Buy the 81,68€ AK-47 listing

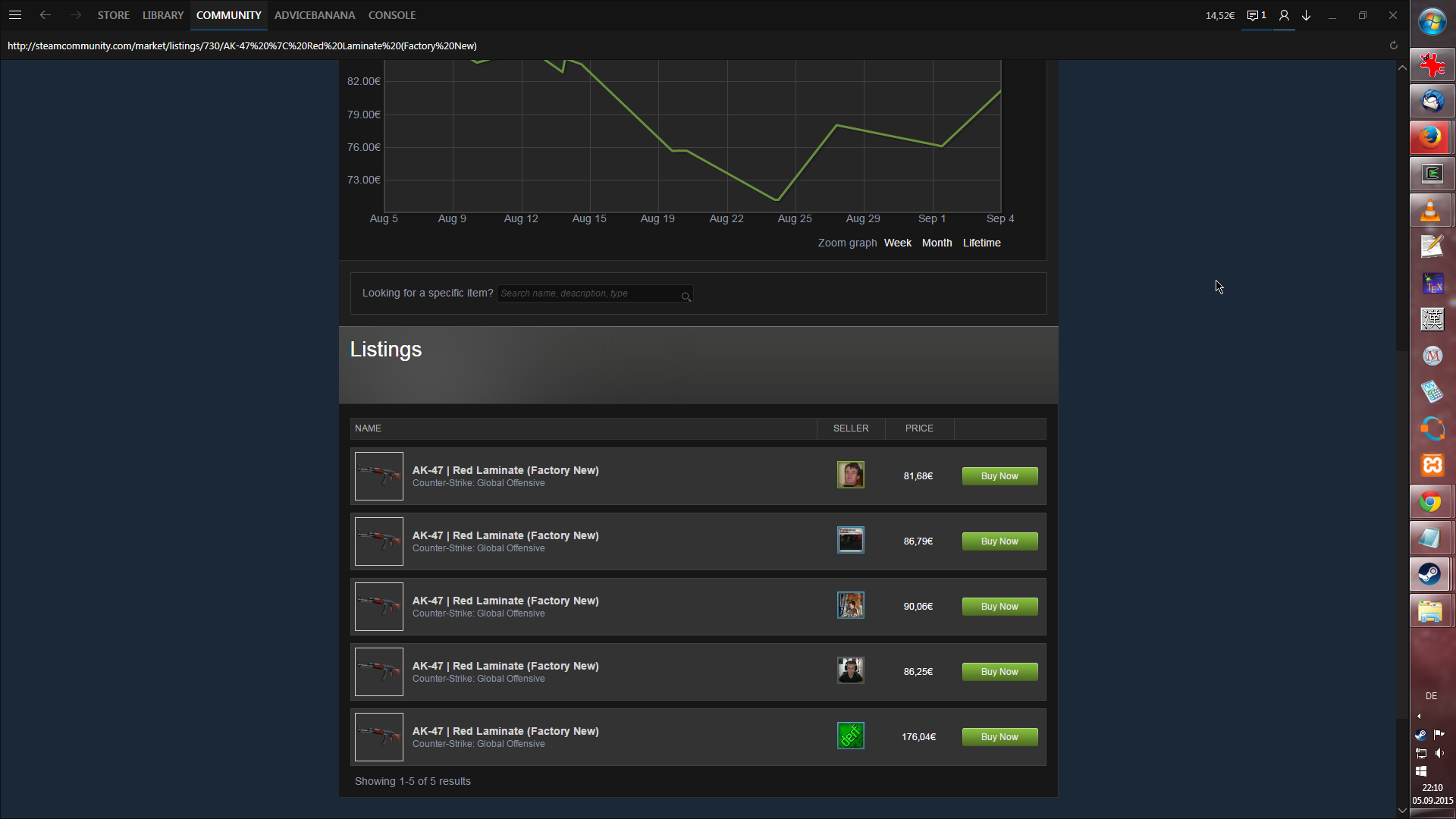[999, 476]
